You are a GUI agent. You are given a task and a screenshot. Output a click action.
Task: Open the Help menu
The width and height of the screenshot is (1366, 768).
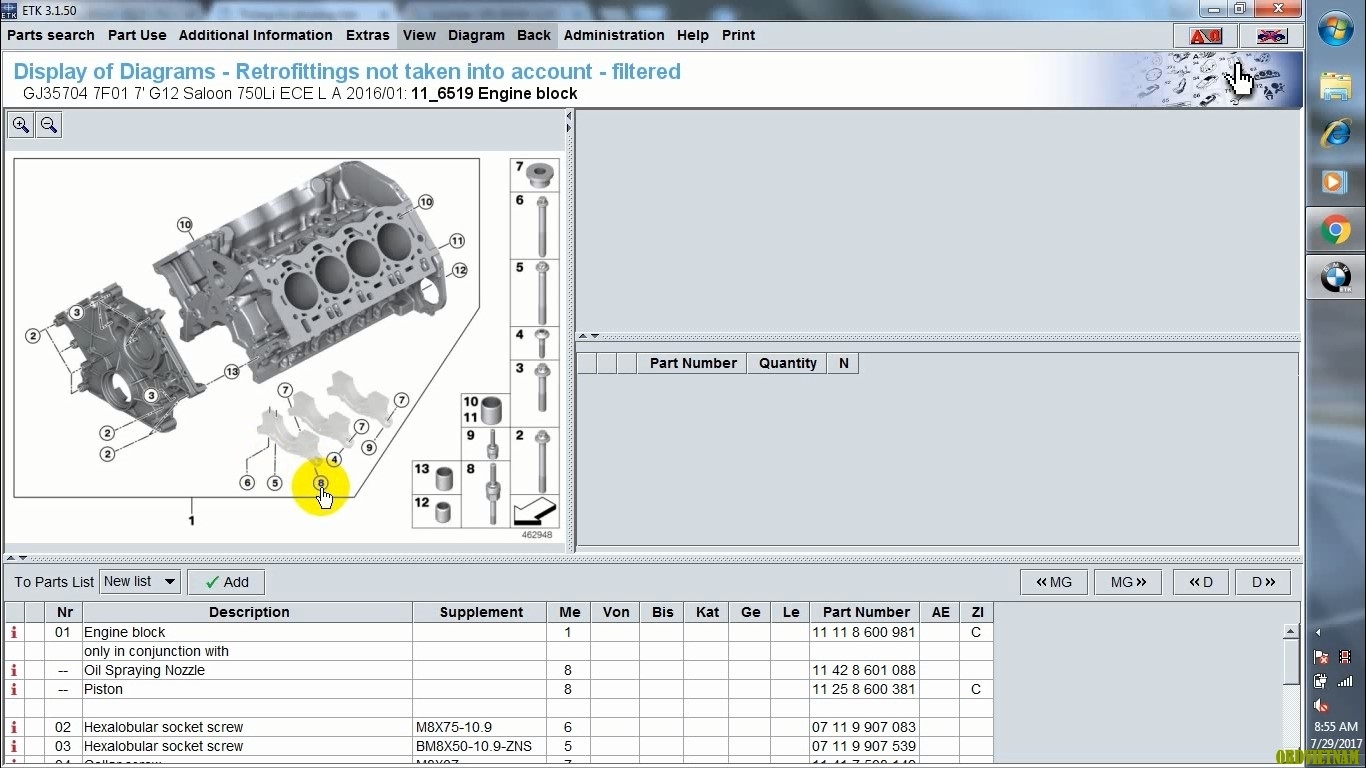point(693,35)
